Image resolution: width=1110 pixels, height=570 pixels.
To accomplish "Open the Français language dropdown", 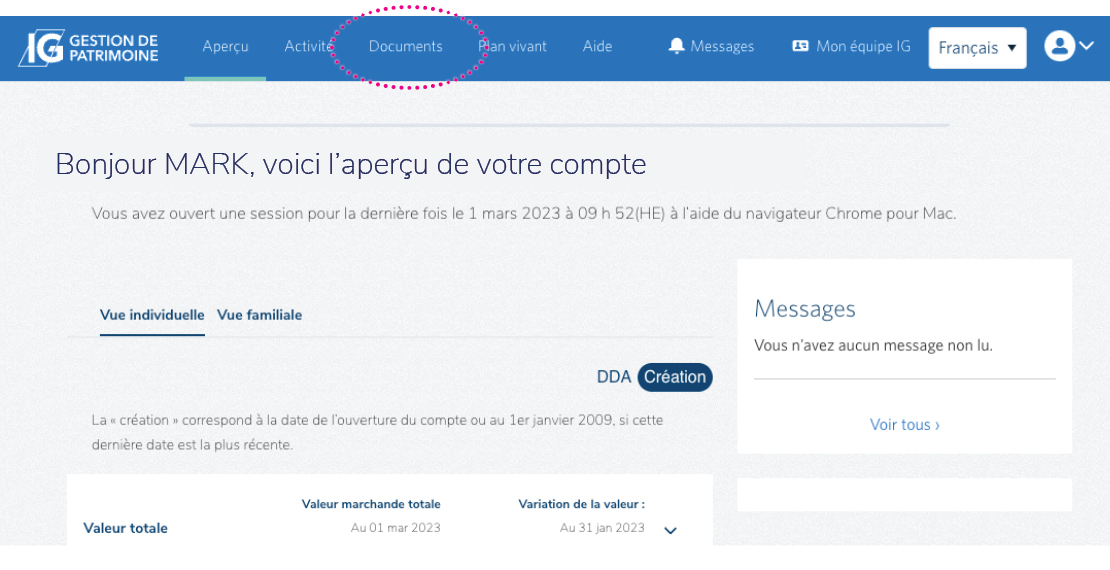I will [x=976, y=48].
